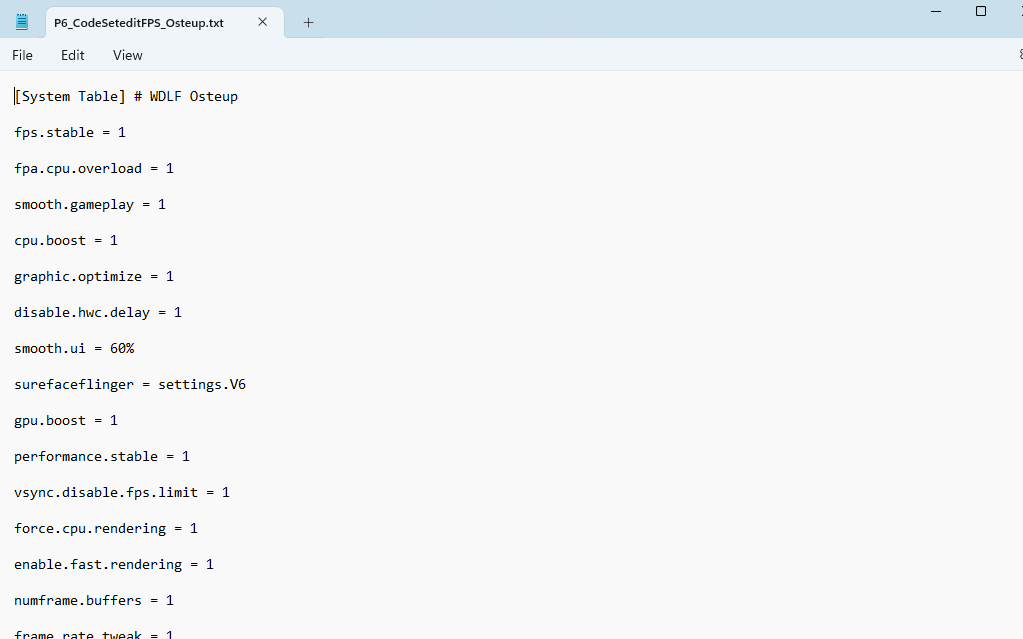Open the File menu
The image size is (1023, 639).
pos(22,55)
